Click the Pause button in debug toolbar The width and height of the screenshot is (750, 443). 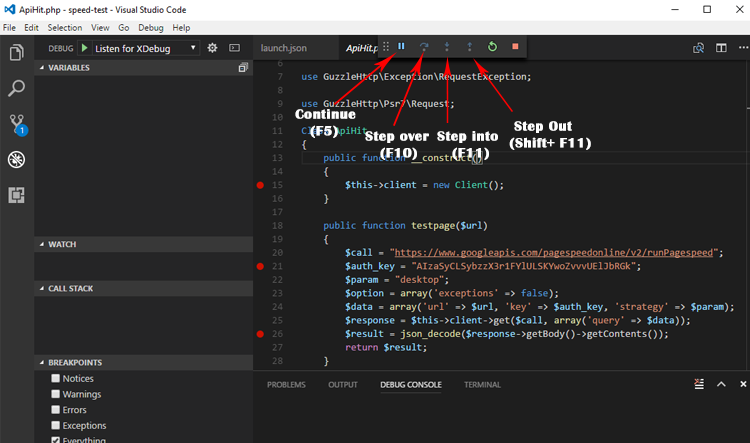pos(402,47)
